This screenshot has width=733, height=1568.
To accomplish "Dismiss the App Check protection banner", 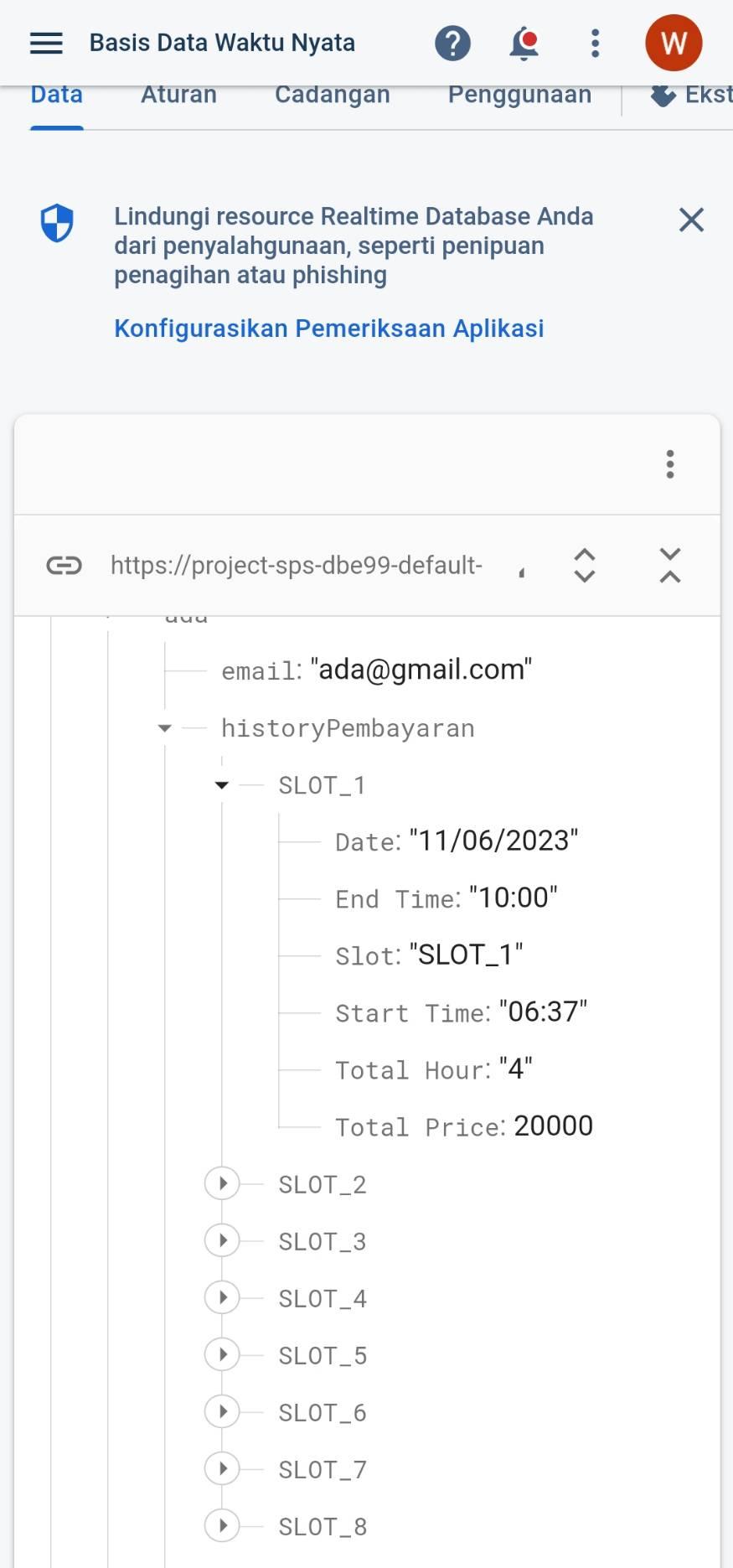I will point(691,220).
